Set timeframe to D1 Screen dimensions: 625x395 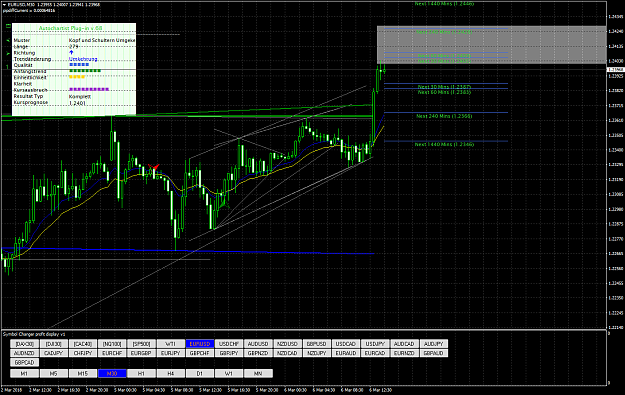click(x=200, y=373)
